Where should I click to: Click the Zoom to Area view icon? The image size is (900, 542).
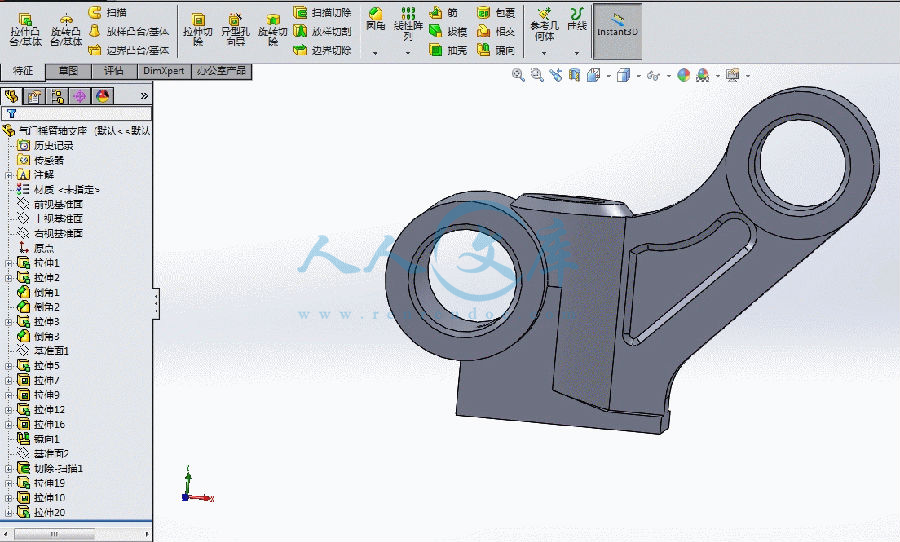pyautogui.click(x=537, y=75)
